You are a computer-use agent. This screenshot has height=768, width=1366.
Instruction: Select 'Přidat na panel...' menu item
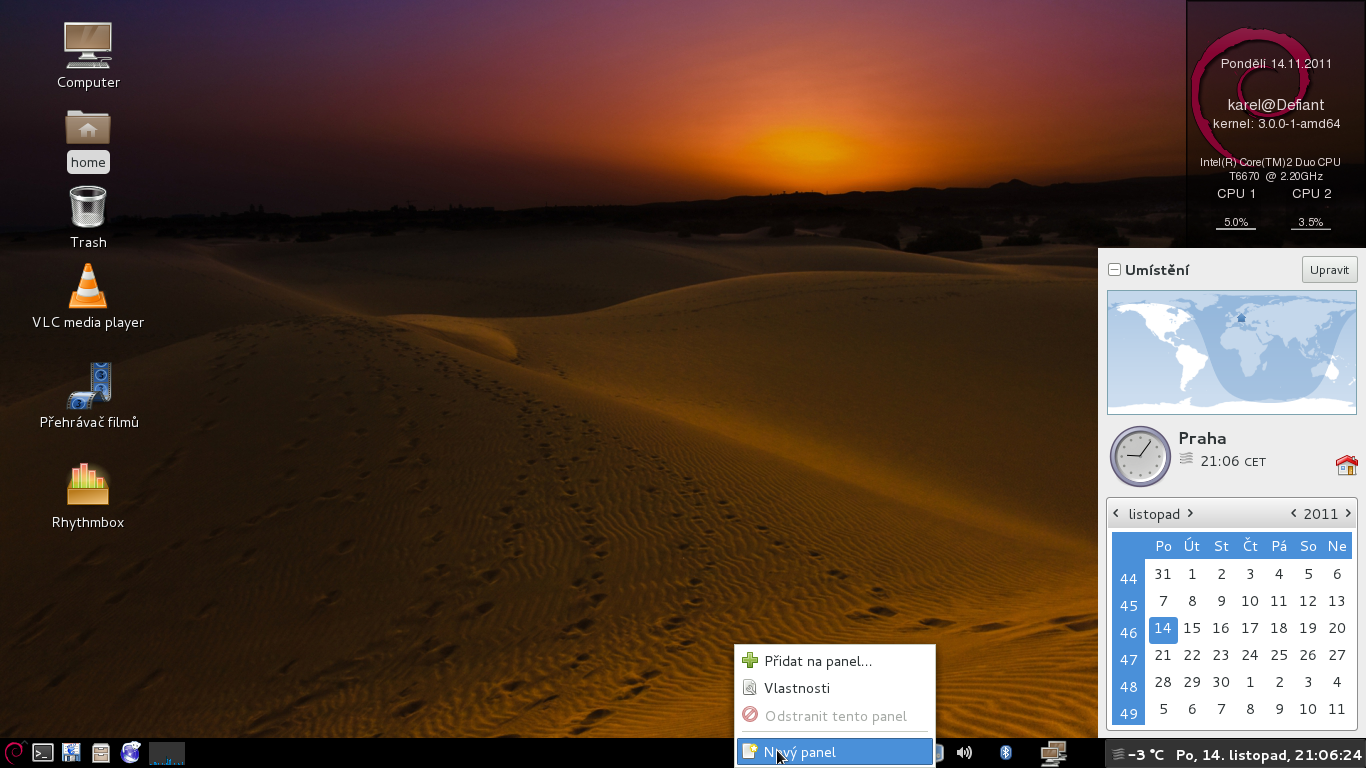click(x=818, y=661)
